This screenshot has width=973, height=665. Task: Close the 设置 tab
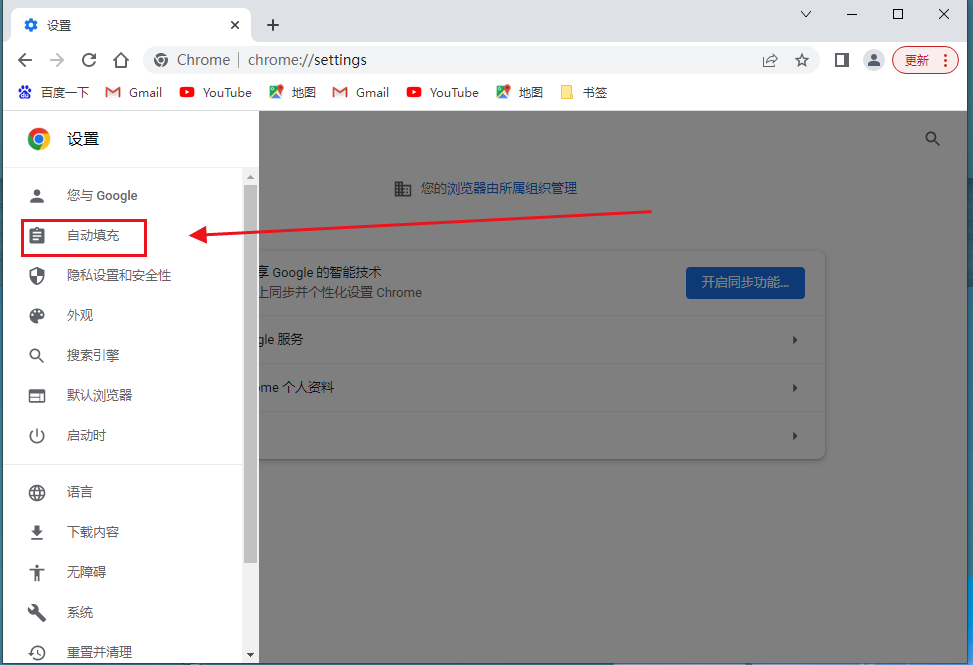click(x=235, y=25)
